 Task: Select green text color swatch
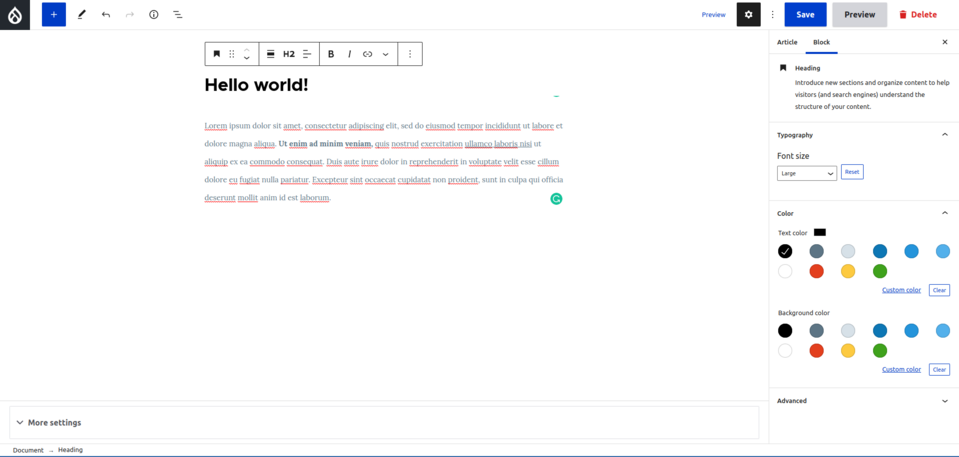[880, 271]
